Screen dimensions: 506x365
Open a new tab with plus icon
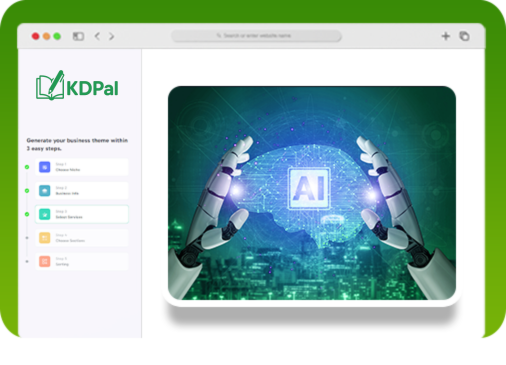446,36
